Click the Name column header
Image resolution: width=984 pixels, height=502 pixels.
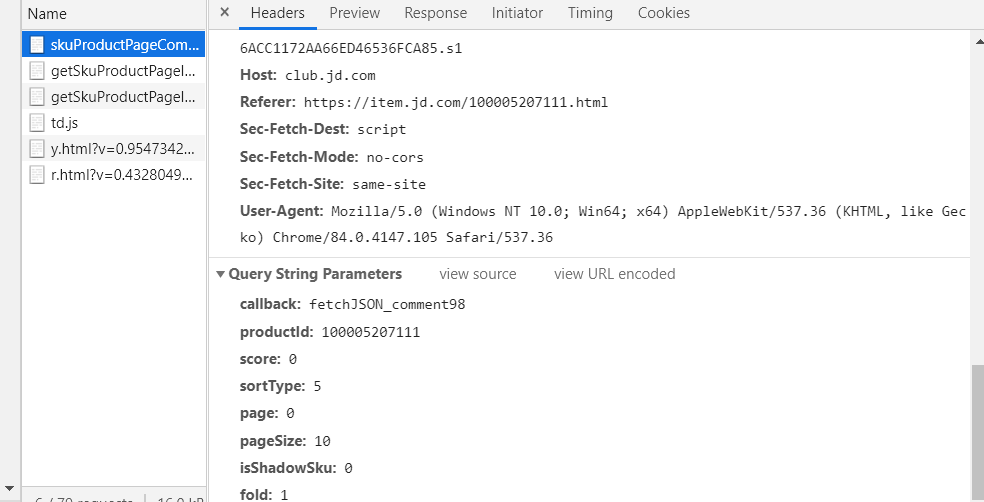pos(47,14)
